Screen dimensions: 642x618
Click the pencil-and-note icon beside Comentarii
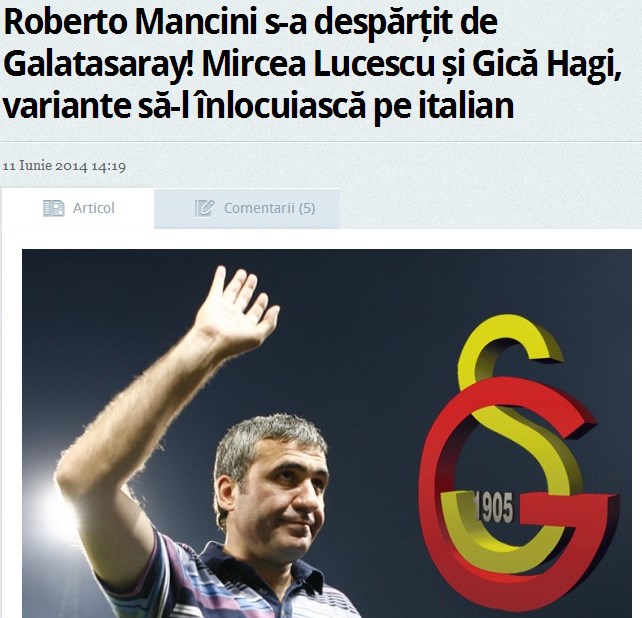pyautogui.click(x=204, y=208)
